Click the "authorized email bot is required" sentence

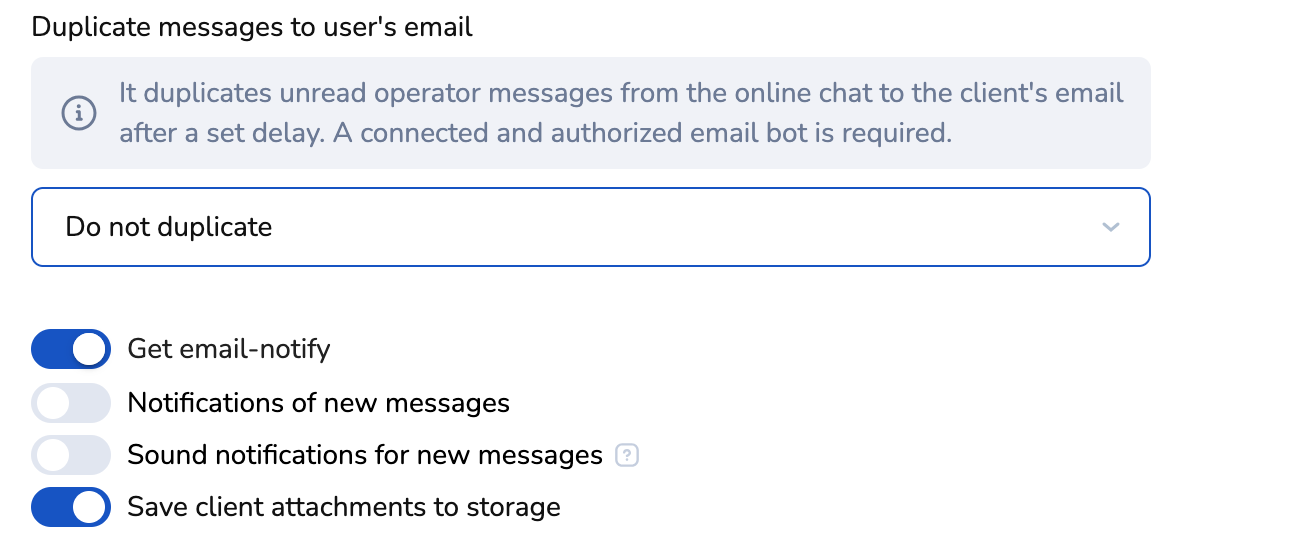tap(730, 133)
